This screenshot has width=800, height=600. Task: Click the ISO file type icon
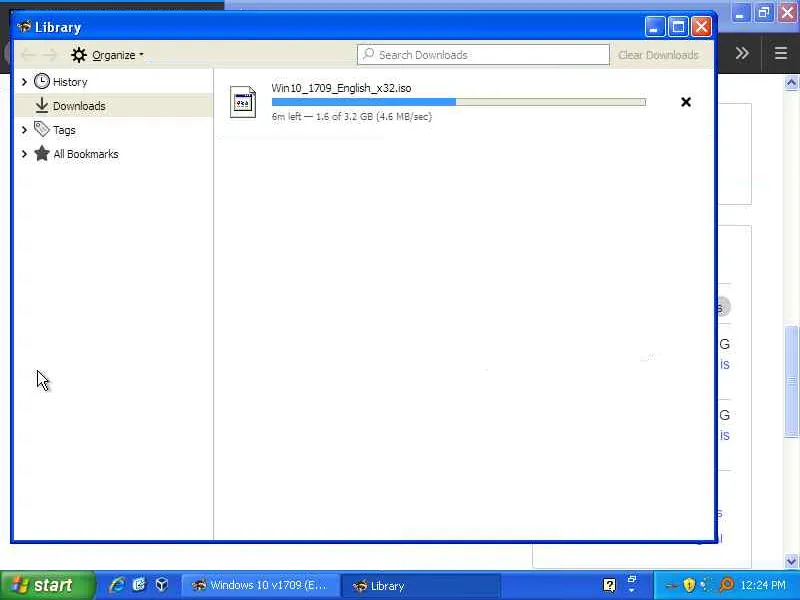[243, 102]
